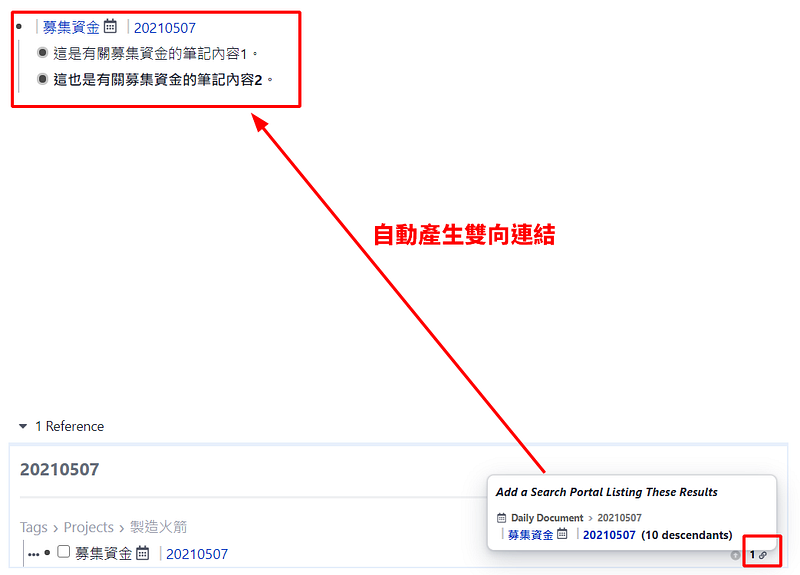Open the 20210507 reference heading

(x=60, y=469)
